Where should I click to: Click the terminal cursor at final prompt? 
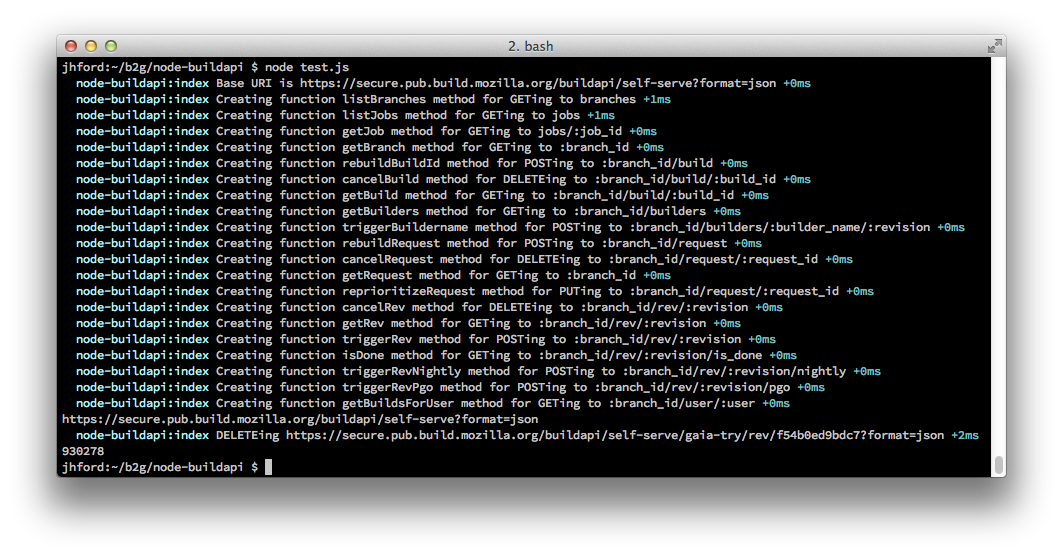coord(268,466)
